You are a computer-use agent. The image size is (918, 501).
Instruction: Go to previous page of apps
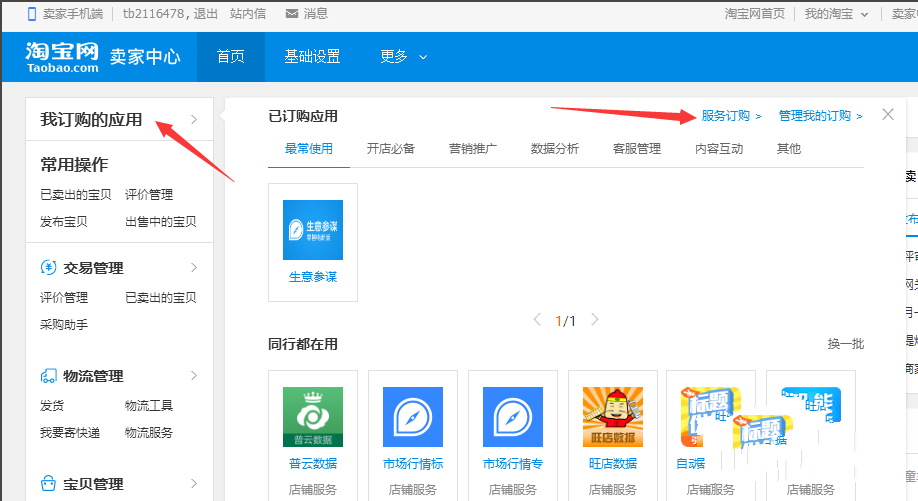coord(537,320)
